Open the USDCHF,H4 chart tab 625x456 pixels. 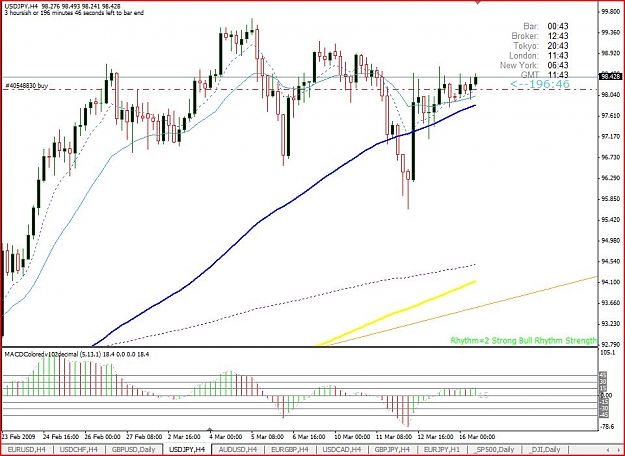click(x=79, y=450)
